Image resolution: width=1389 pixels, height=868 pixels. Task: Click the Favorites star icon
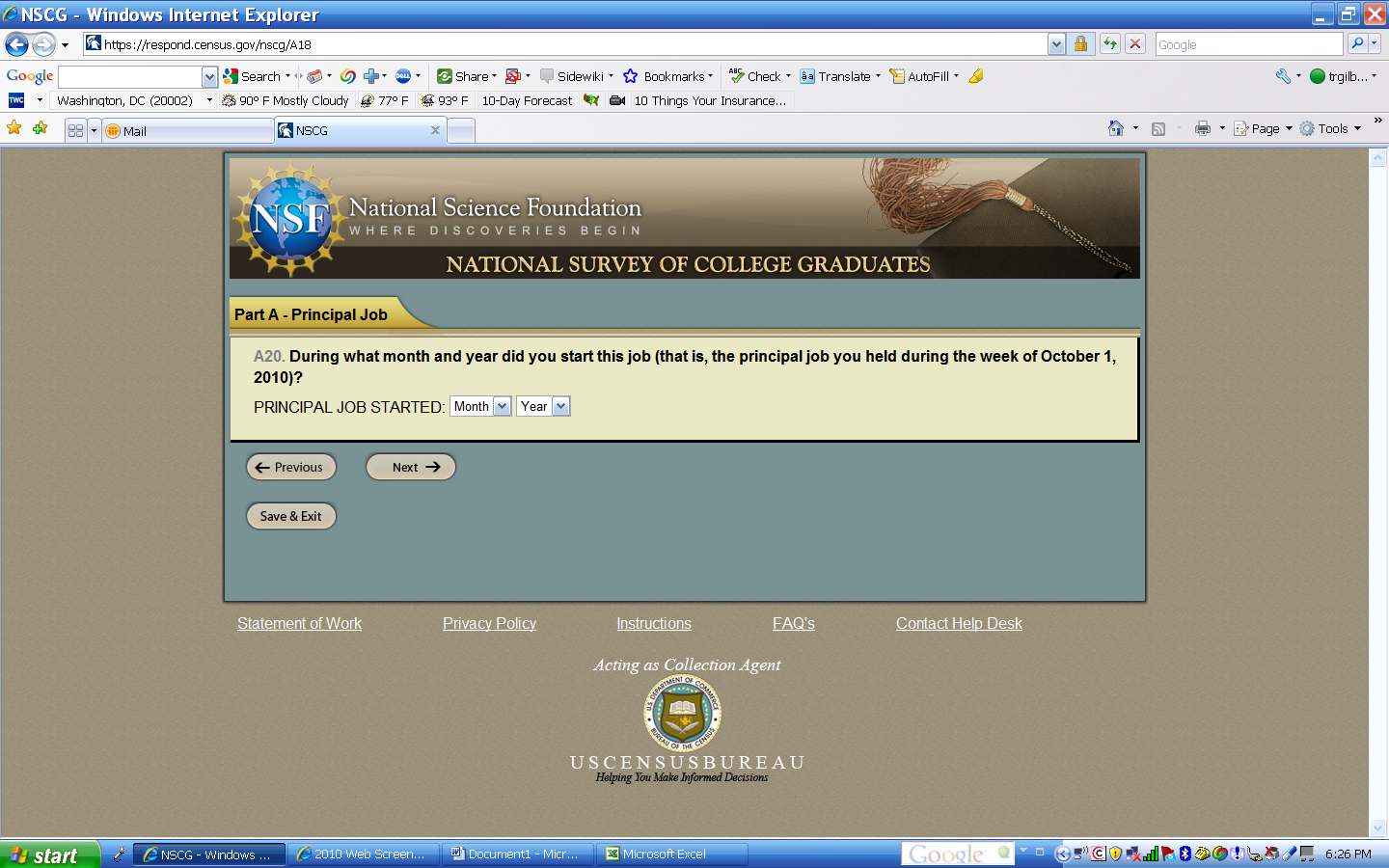click(x=14, y=128)
